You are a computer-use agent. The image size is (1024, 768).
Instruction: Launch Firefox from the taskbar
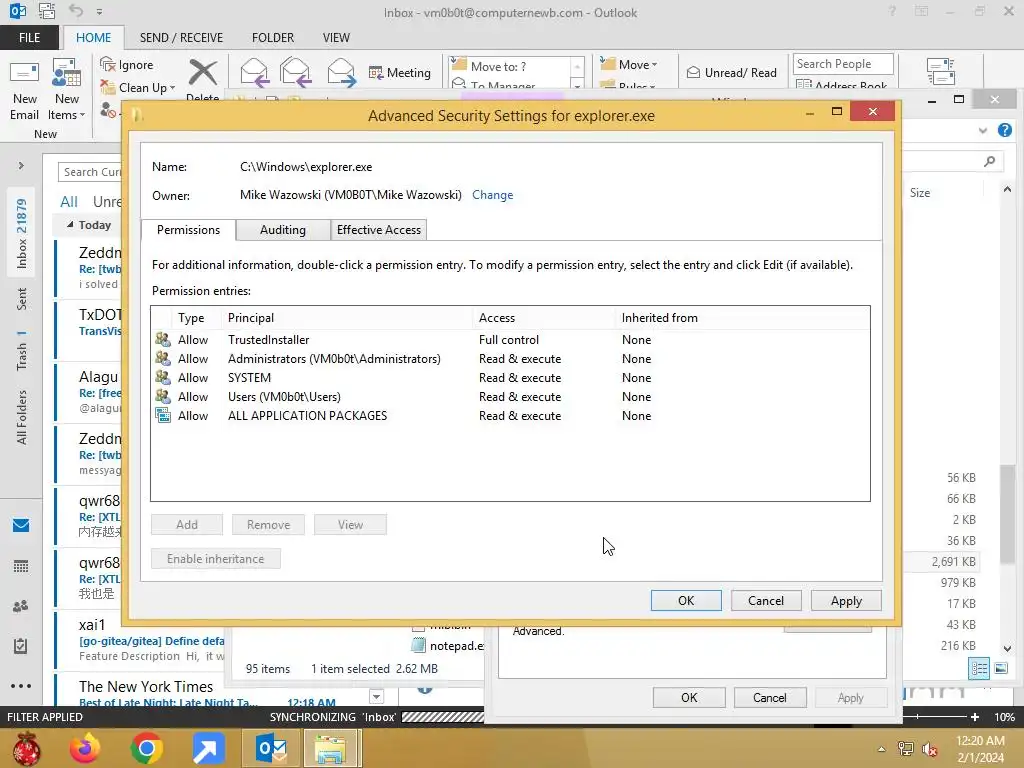[85, 748]
